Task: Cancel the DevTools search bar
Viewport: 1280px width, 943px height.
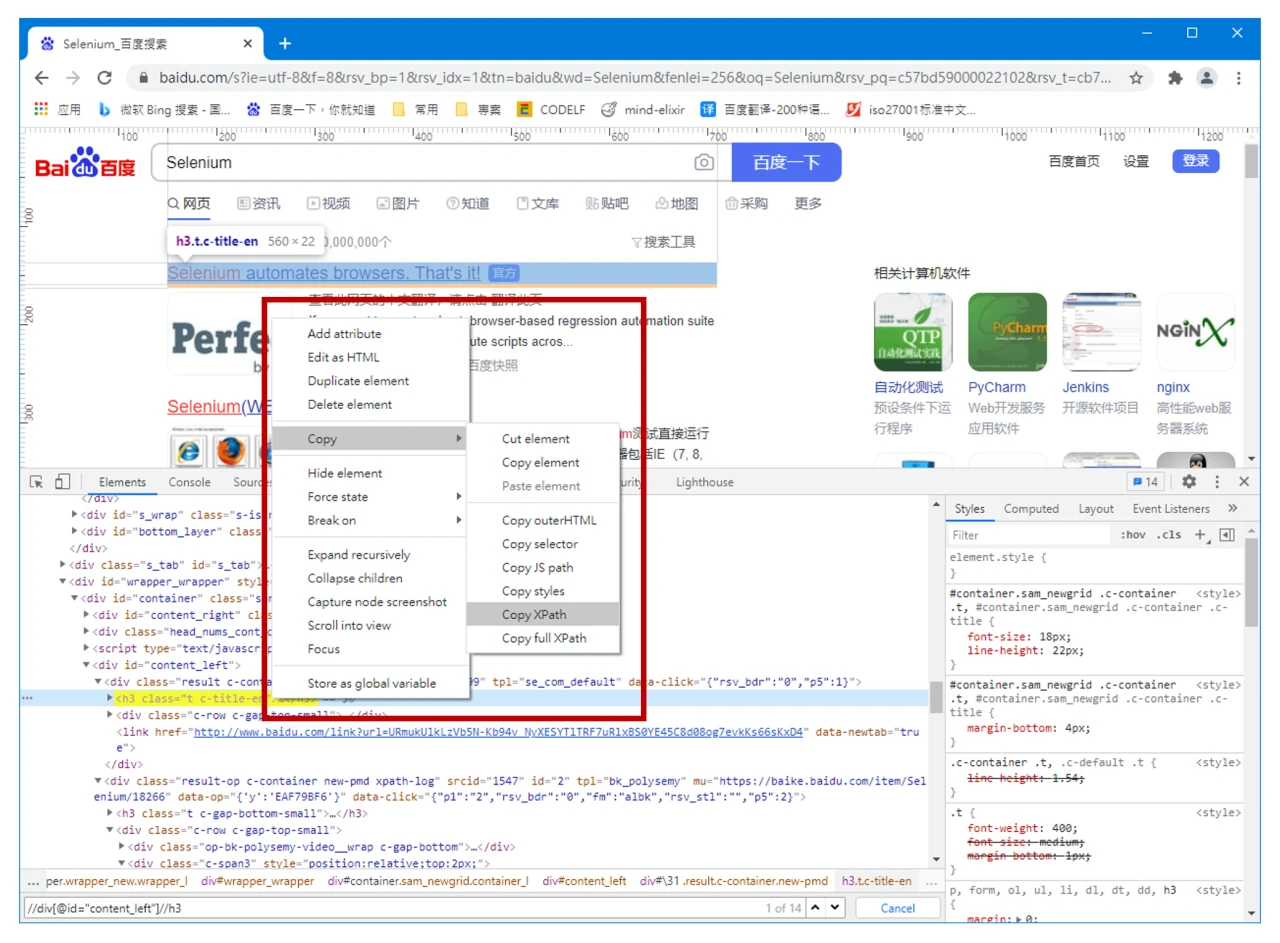Action: pos(898,908)
